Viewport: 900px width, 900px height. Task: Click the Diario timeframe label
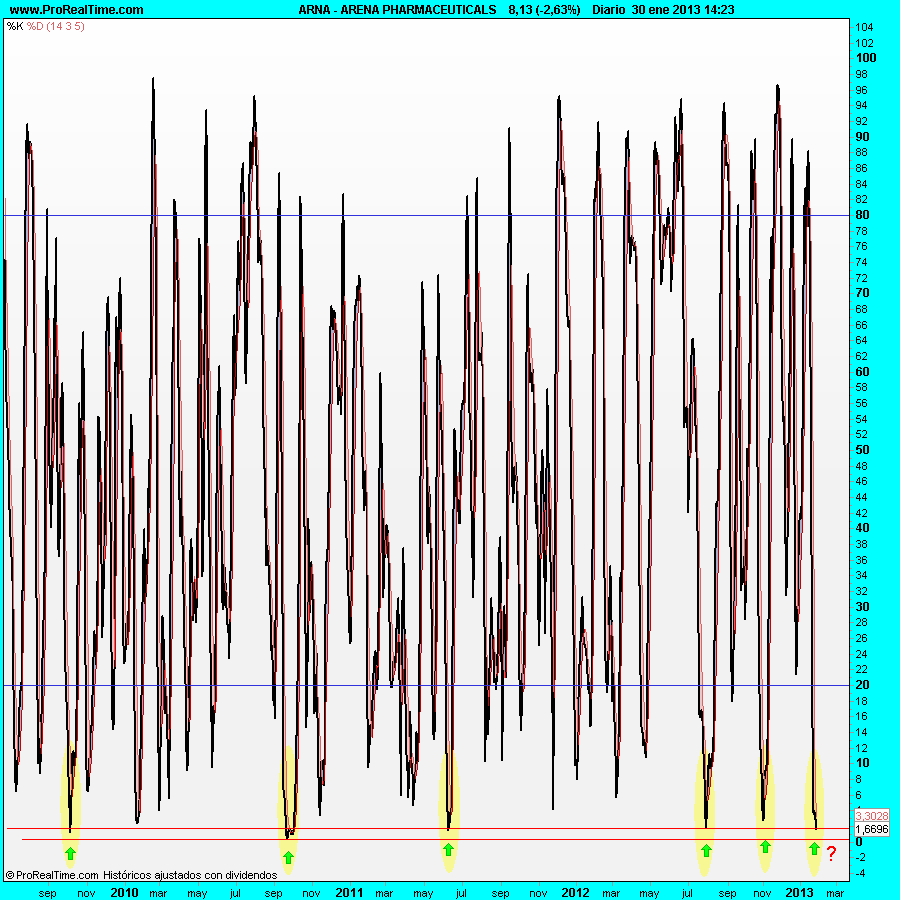pyautogui.click(x=609, y=10)
